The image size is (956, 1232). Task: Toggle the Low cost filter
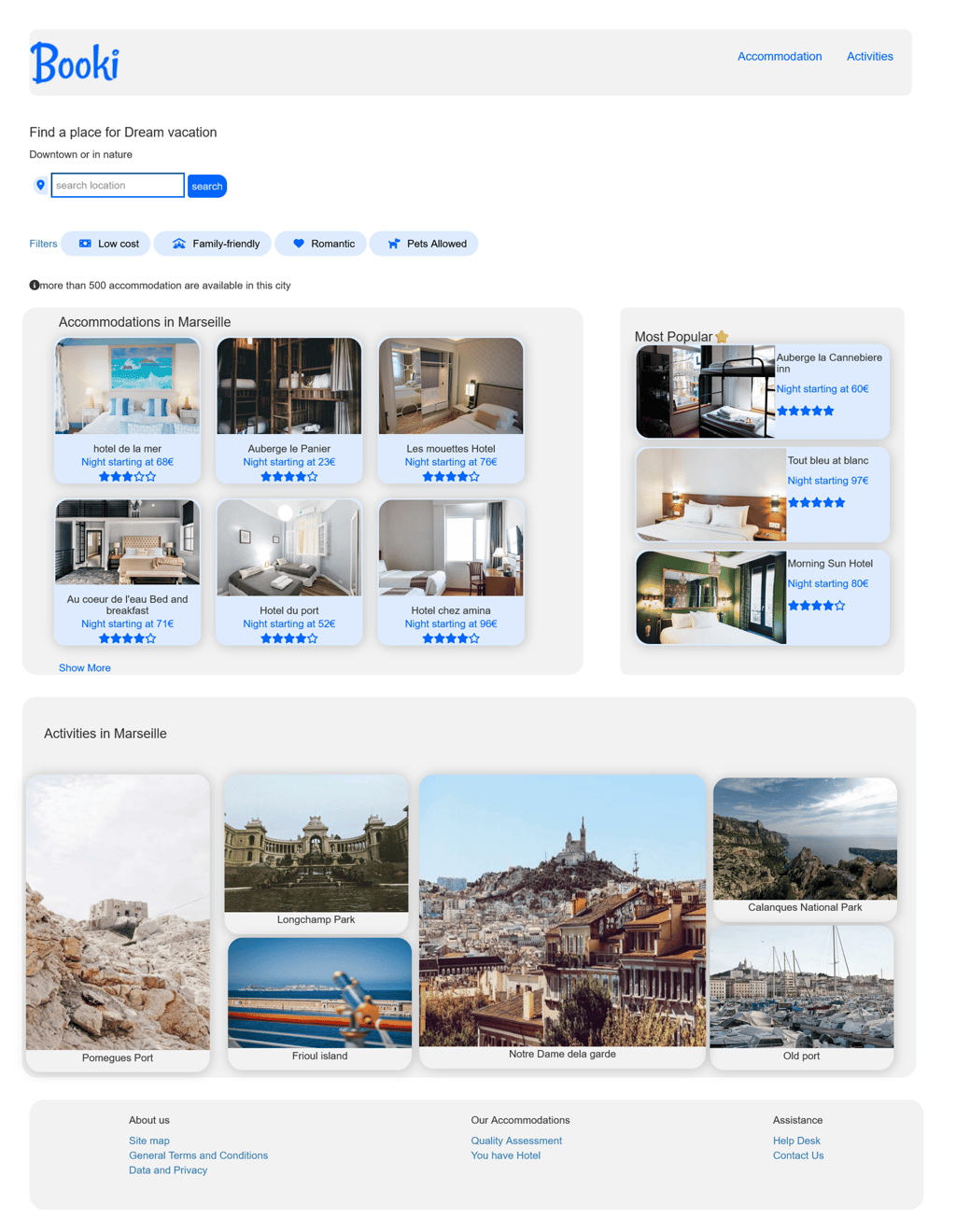(105, 244)
